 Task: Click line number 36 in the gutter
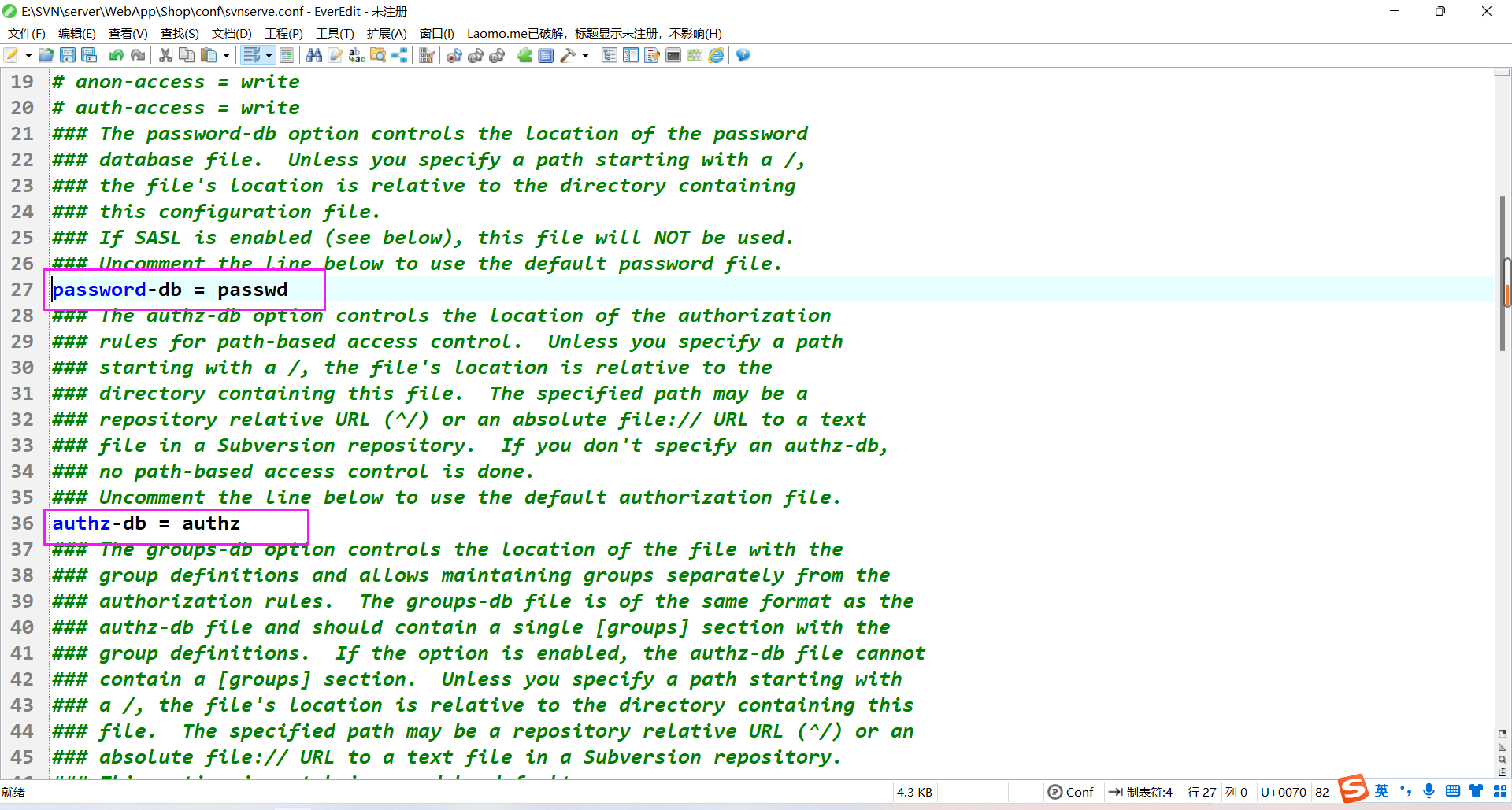coord(22,523)
